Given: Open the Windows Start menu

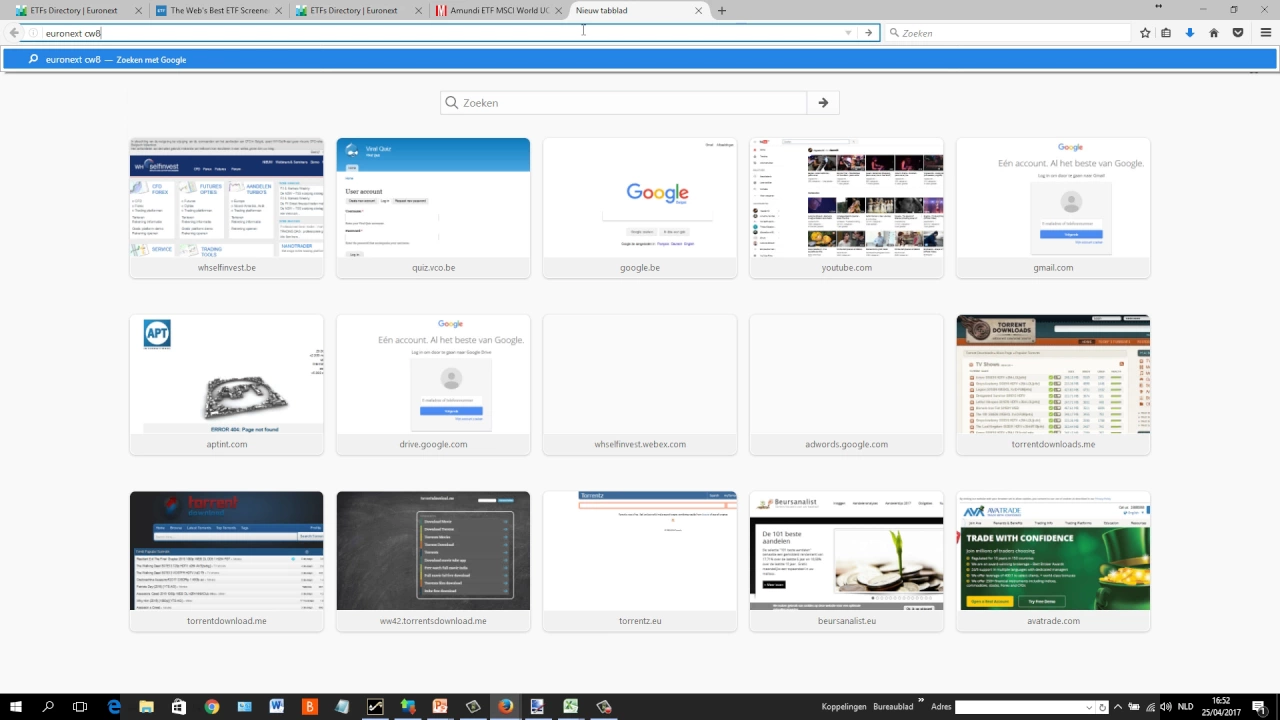Looking at the screenshot, I should pos(16,706).
